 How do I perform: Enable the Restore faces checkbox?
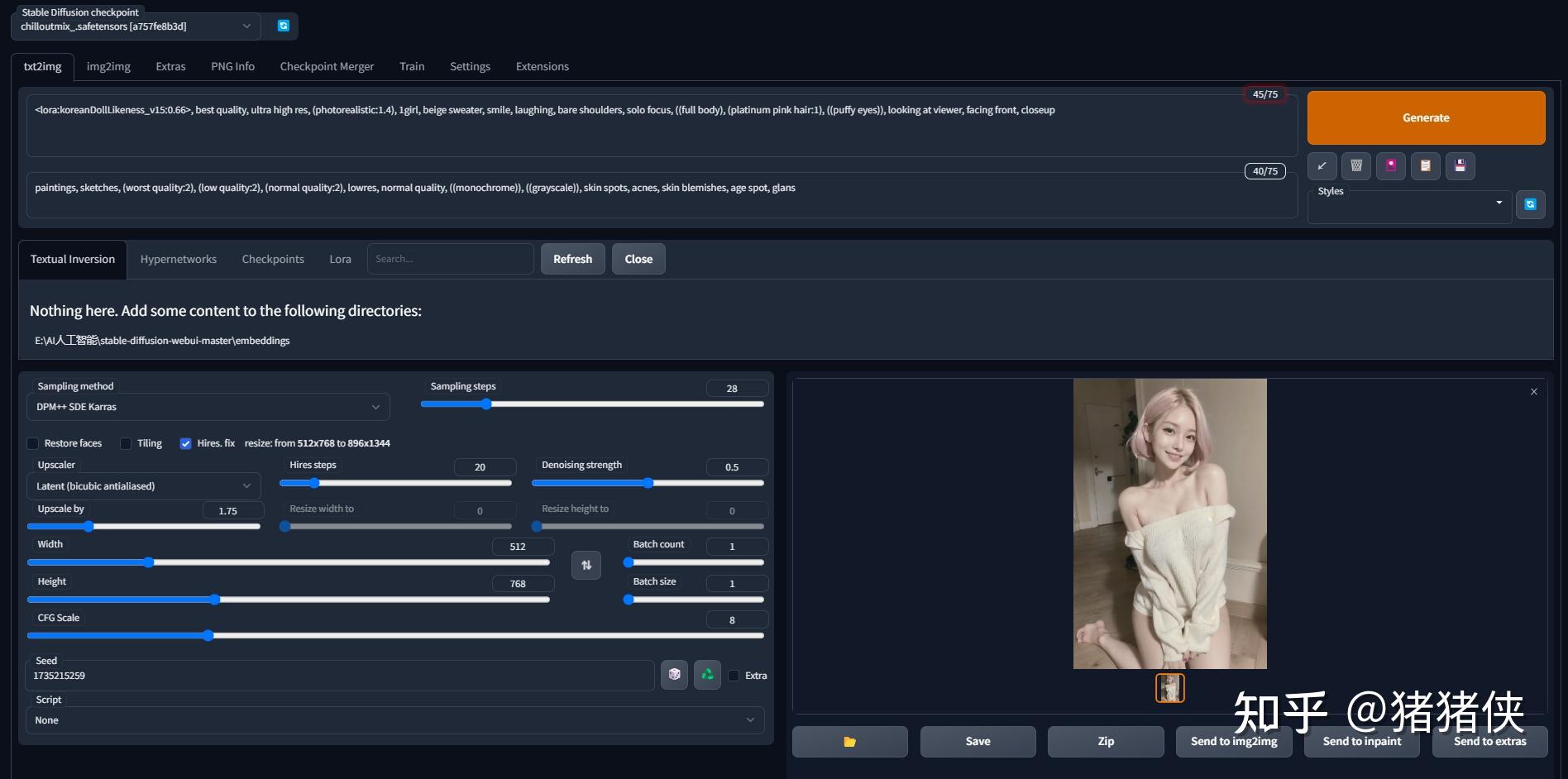(x=33, y=443)
